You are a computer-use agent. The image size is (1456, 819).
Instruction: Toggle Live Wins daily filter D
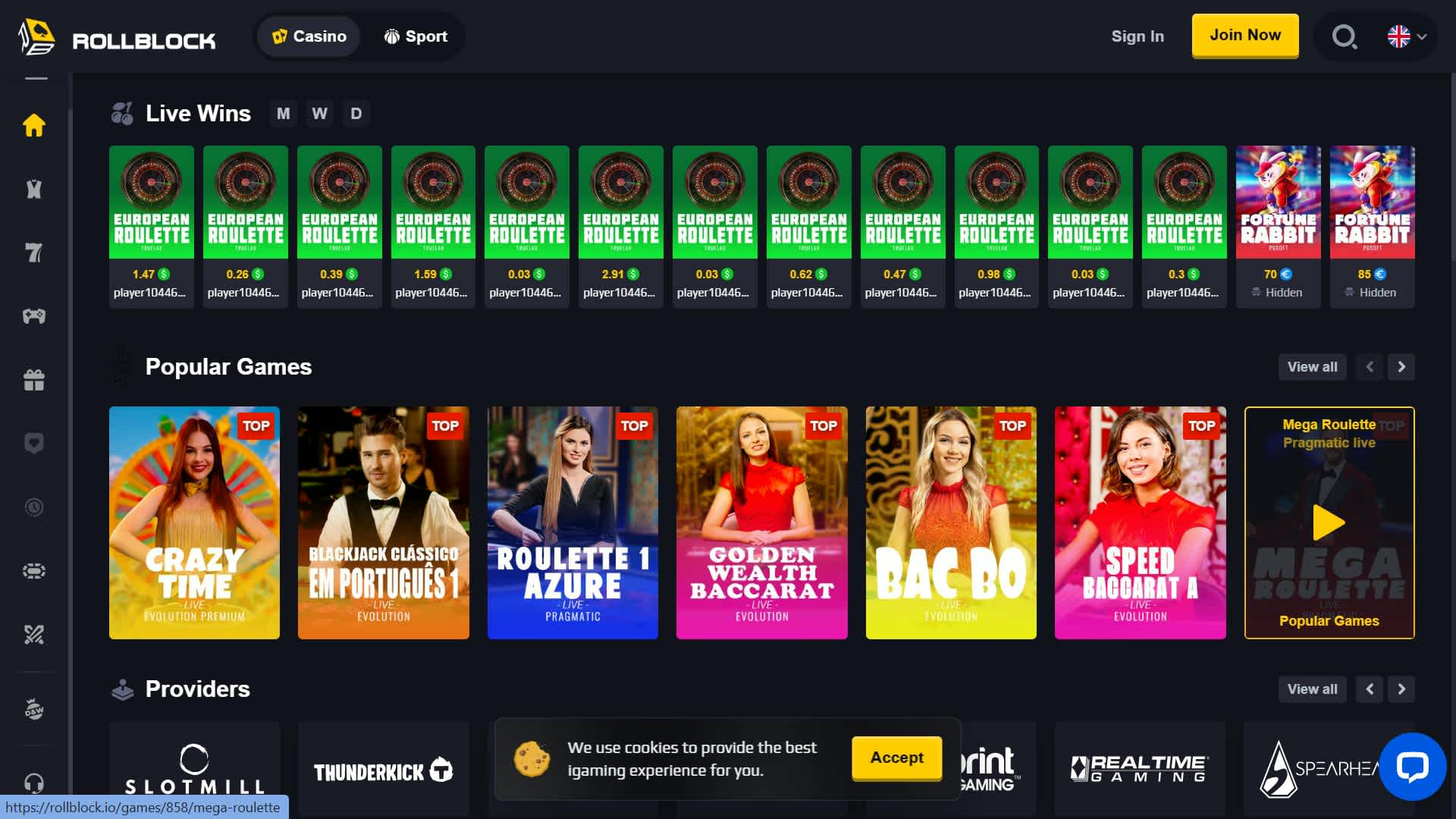click(356, 114)
